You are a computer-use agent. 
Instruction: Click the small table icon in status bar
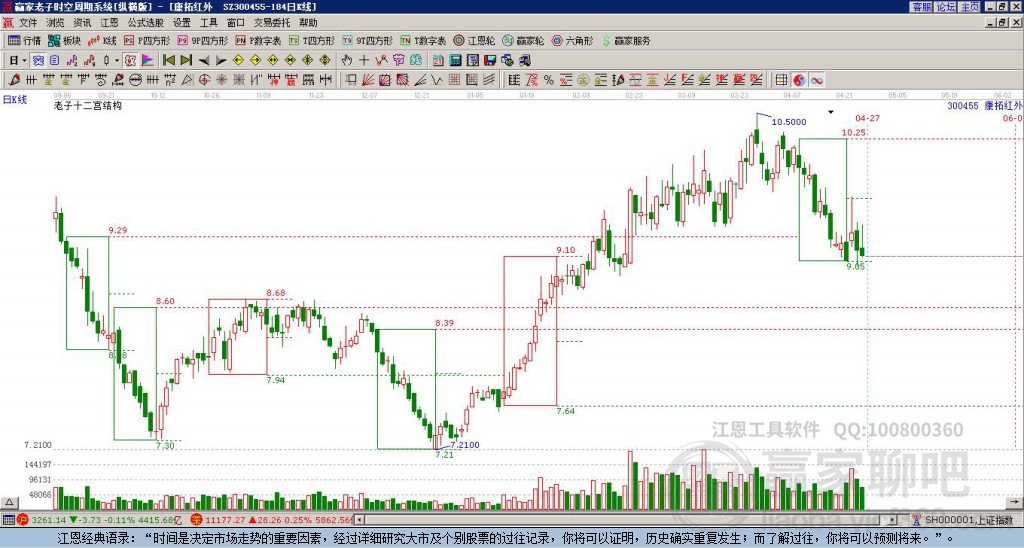[8, 520]
